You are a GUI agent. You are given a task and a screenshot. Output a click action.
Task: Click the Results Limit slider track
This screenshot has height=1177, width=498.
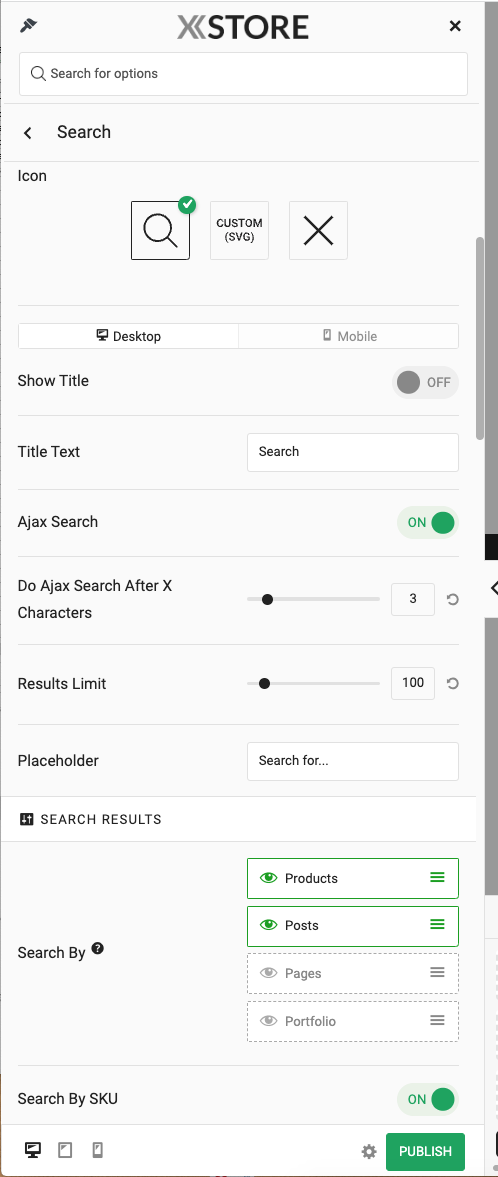(313, 684)
